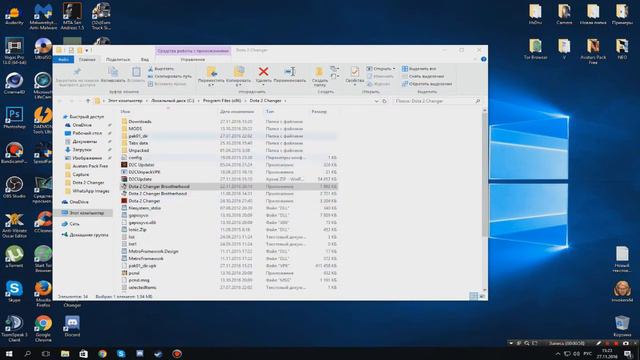The width and height of the screenshot is (640, 360).
Task: Switch to the Поделиться (Share) tab
Action: (x=118, y=60)
